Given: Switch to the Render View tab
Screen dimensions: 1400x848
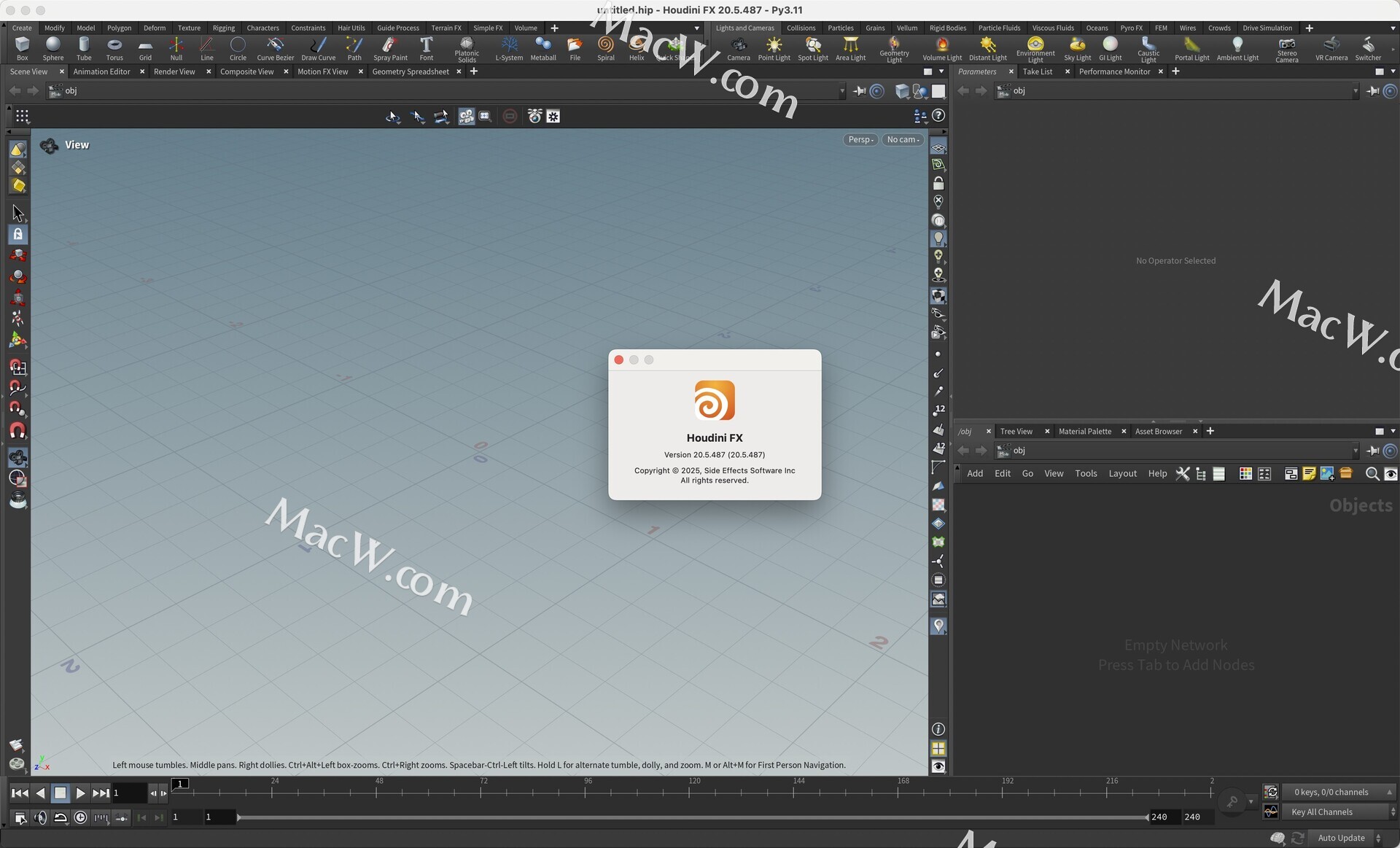Looking at the screenshot, I should click(174, 71).
